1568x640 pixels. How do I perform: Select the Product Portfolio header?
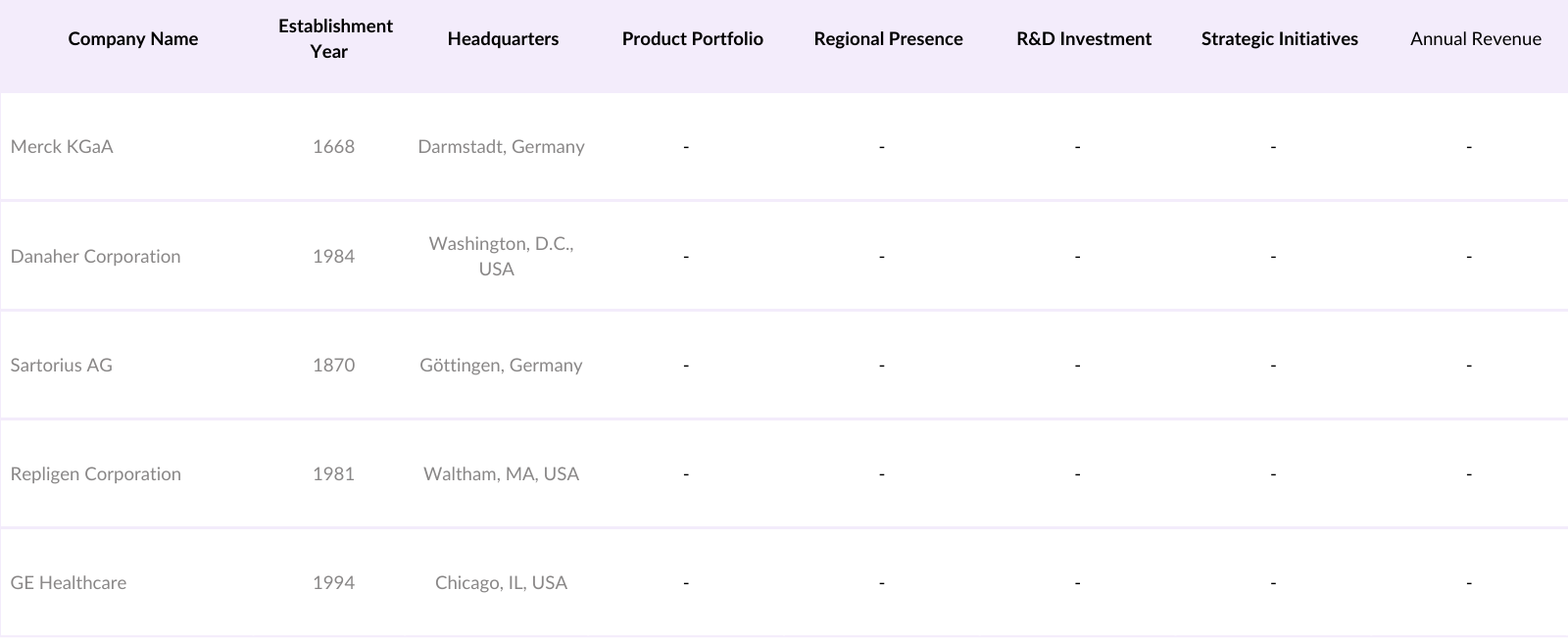point(692,39)
